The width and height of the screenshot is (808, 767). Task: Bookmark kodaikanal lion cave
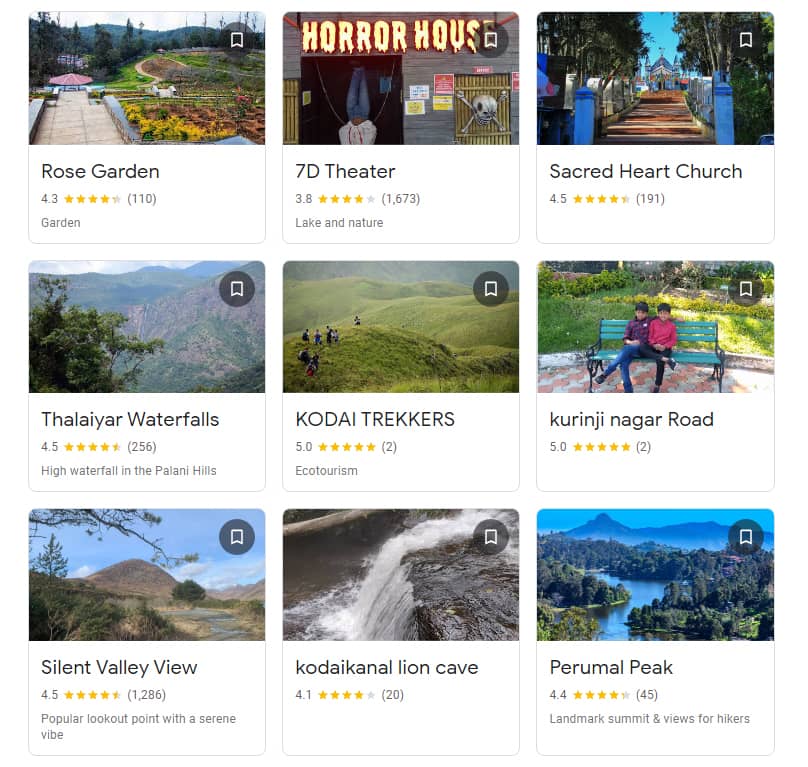pyautogui.click(x=491, y=537)
